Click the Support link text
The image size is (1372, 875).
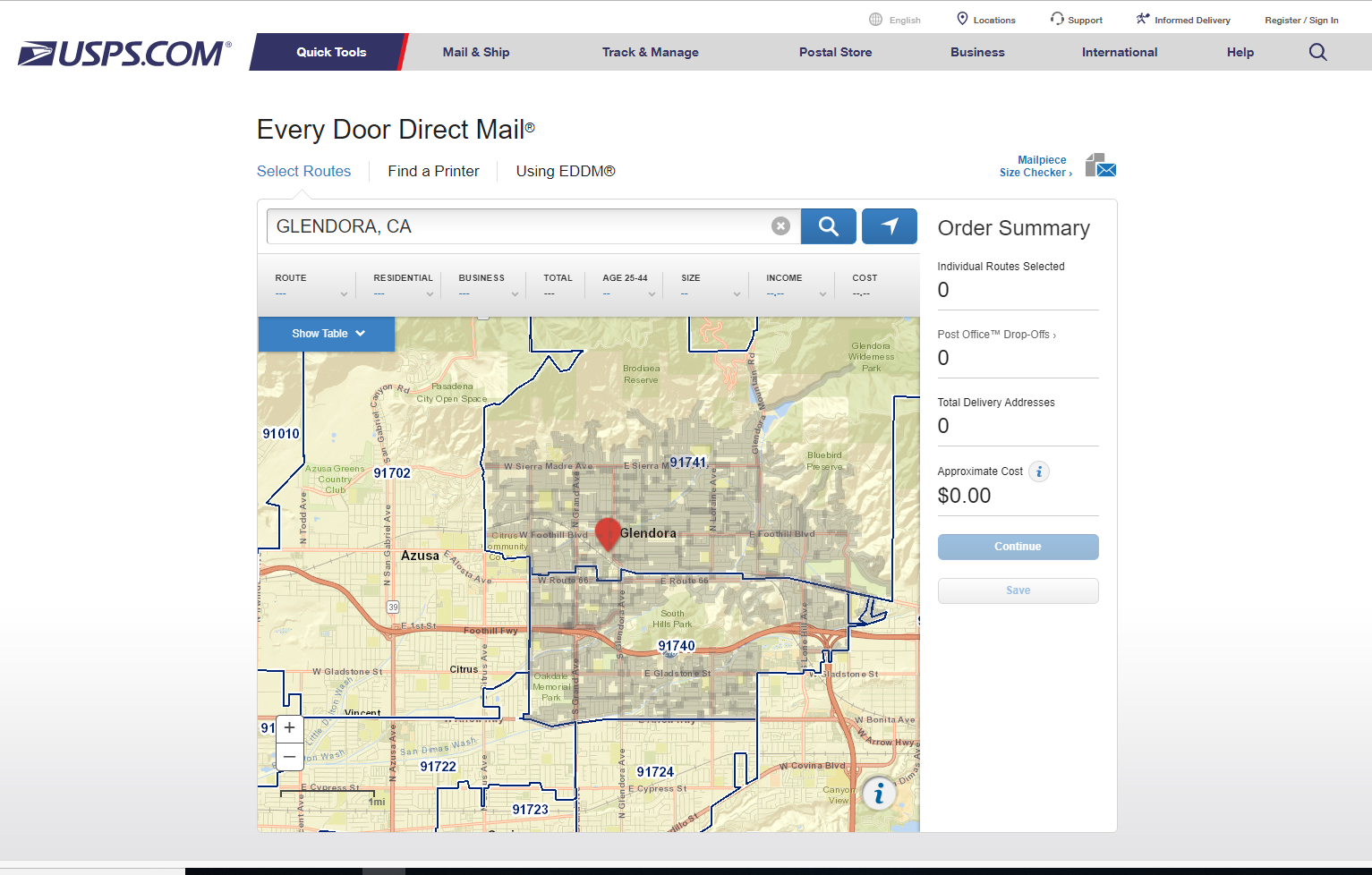[x=1085, y=20]
